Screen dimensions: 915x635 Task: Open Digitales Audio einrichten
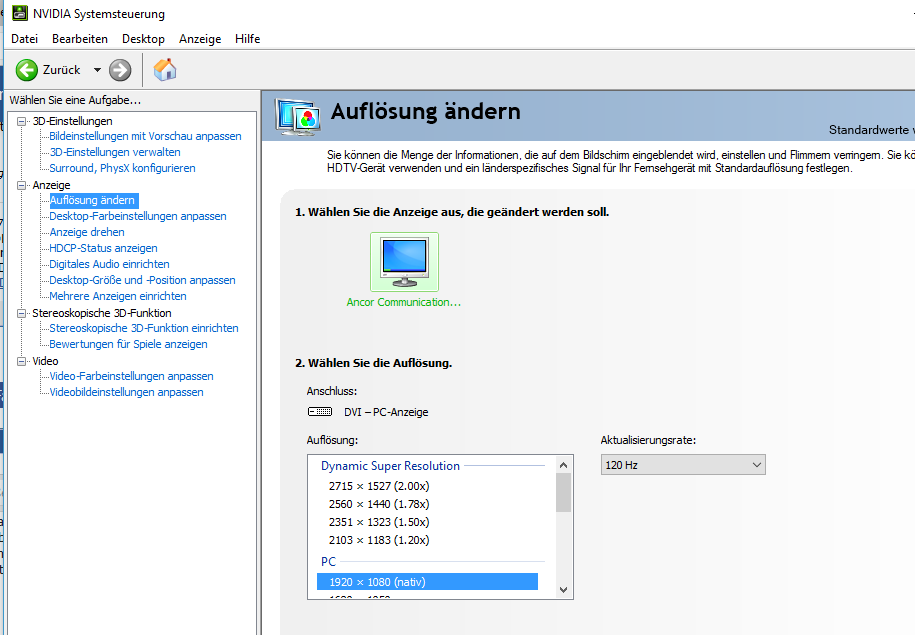click(109, 264)
